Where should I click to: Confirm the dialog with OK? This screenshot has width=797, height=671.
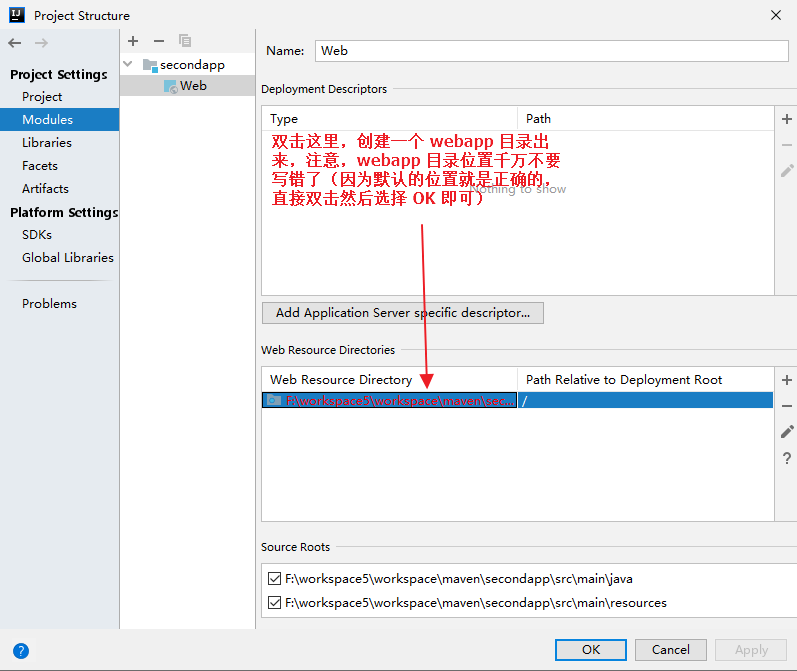click(x=591, y=650)
